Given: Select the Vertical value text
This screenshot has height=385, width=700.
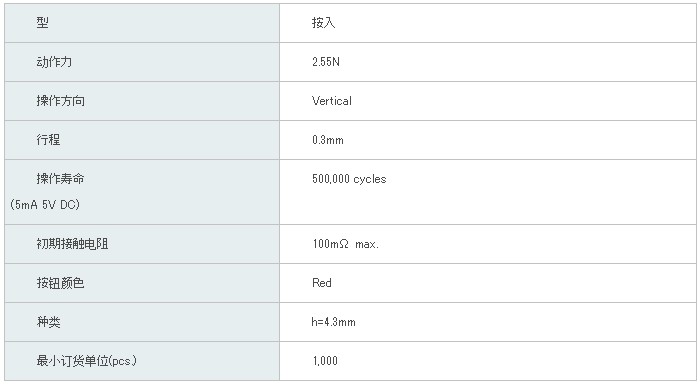Looking at the screenshot, I should (x=332, y=101).
